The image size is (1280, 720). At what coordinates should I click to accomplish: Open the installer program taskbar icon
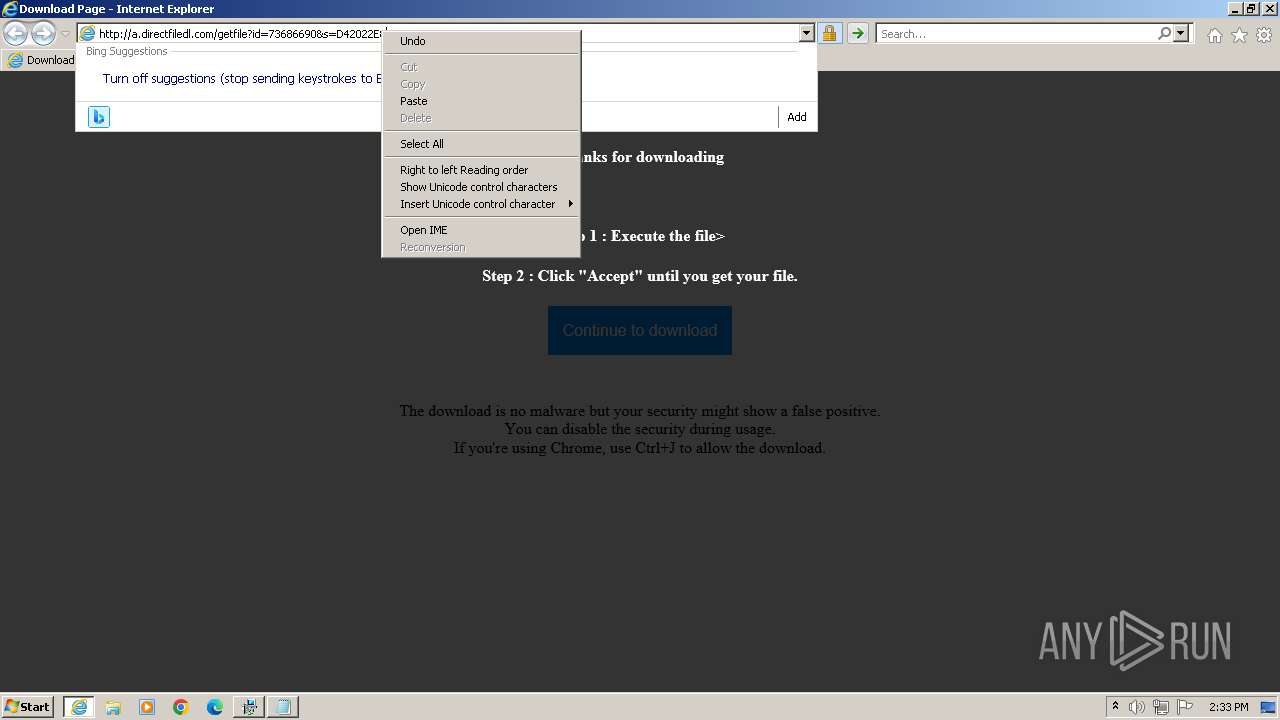click(x=249, y=707)
